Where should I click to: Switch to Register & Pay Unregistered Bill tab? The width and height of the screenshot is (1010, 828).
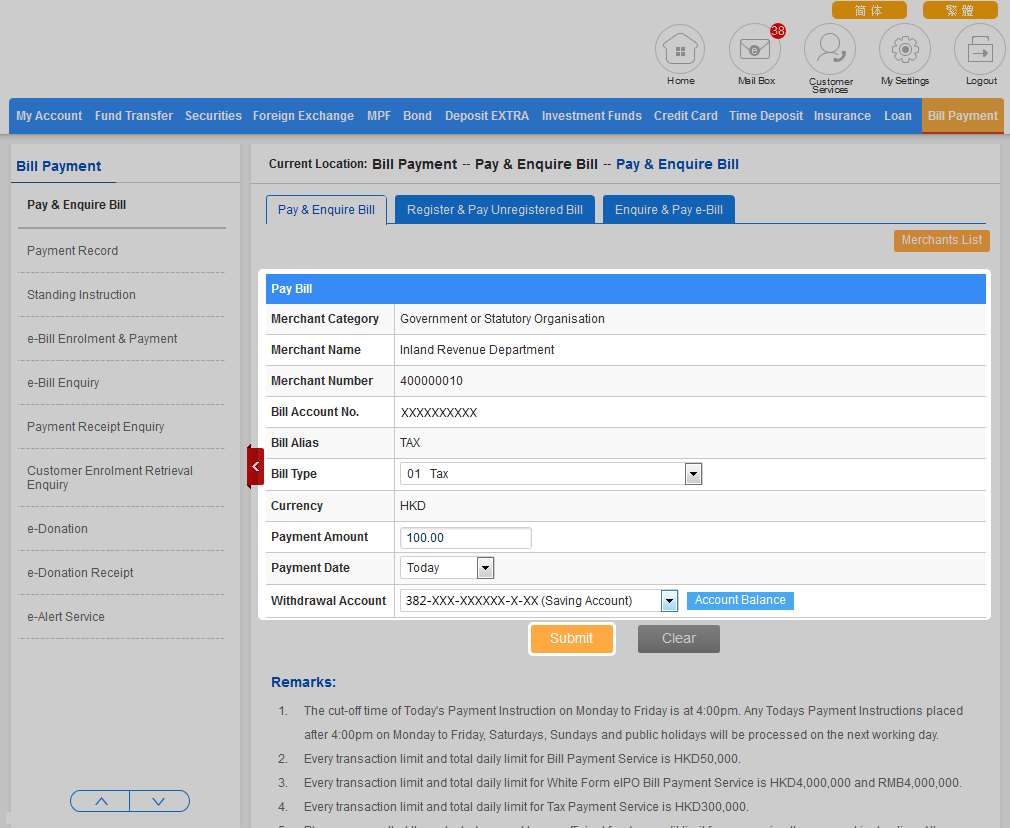coord(494,210)
